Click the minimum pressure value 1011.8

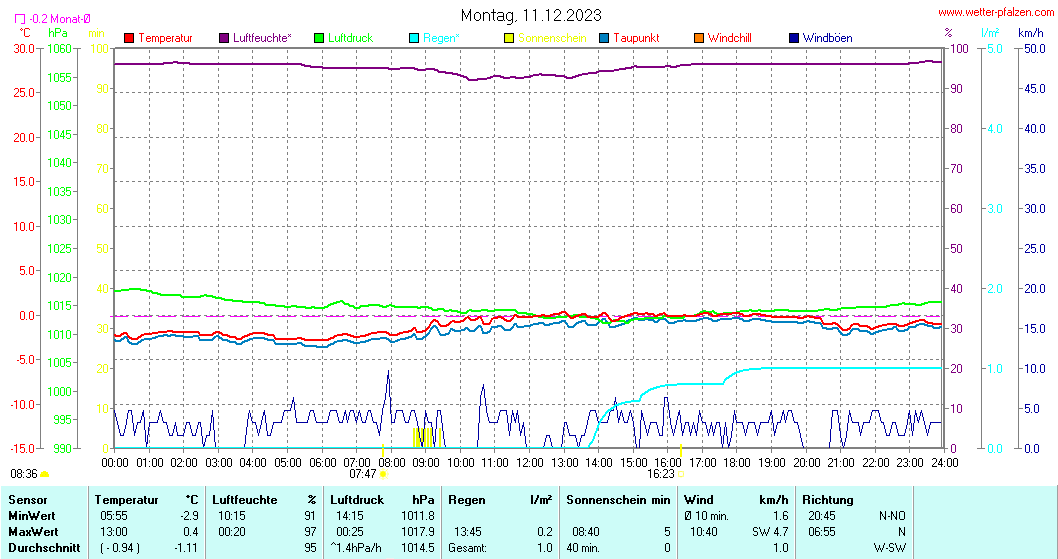click(x=418, y=516)
